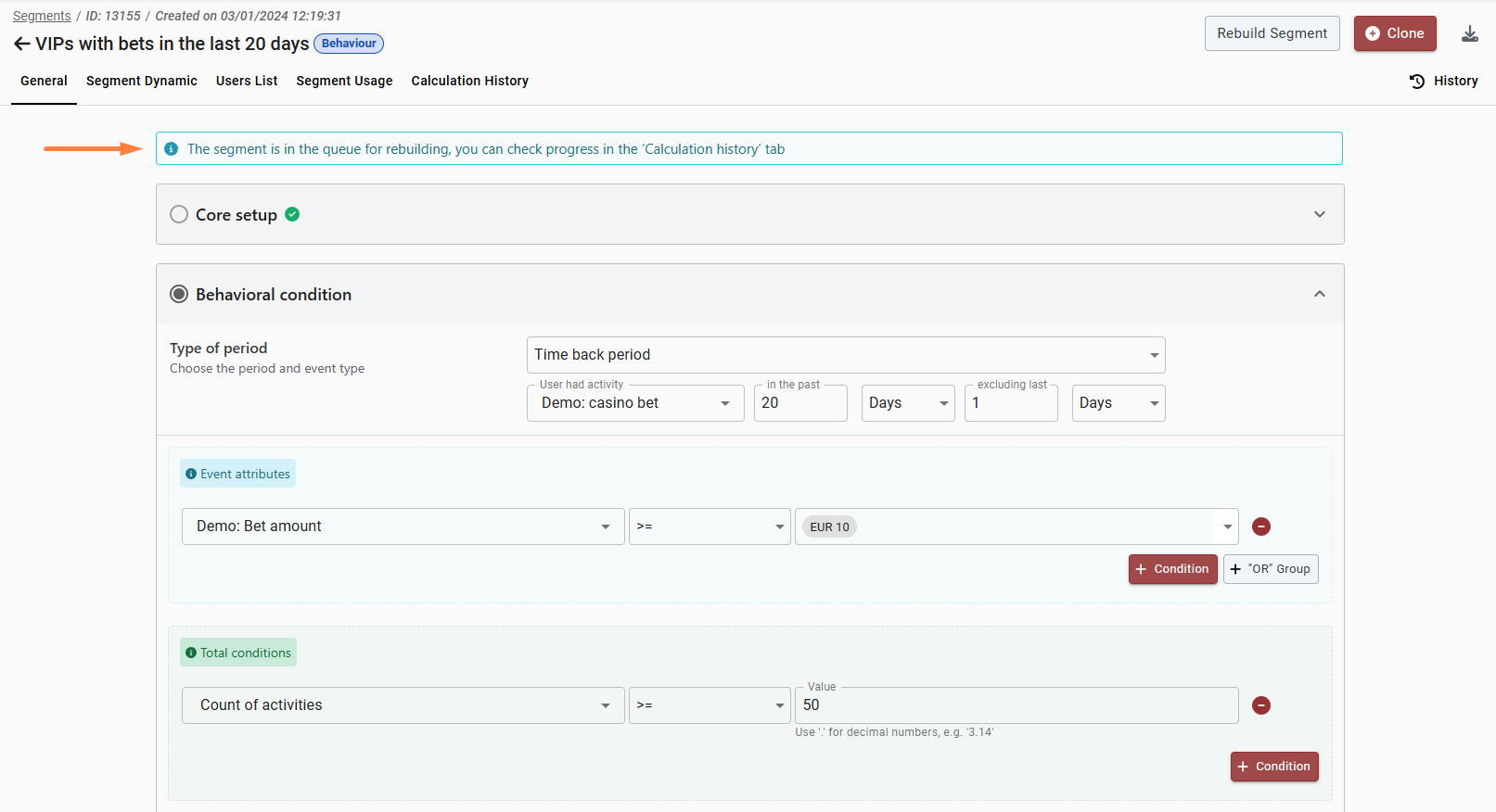Click the History link at top right
The height and width of the screenshot is (812, 1496).
click(1444, 81)
